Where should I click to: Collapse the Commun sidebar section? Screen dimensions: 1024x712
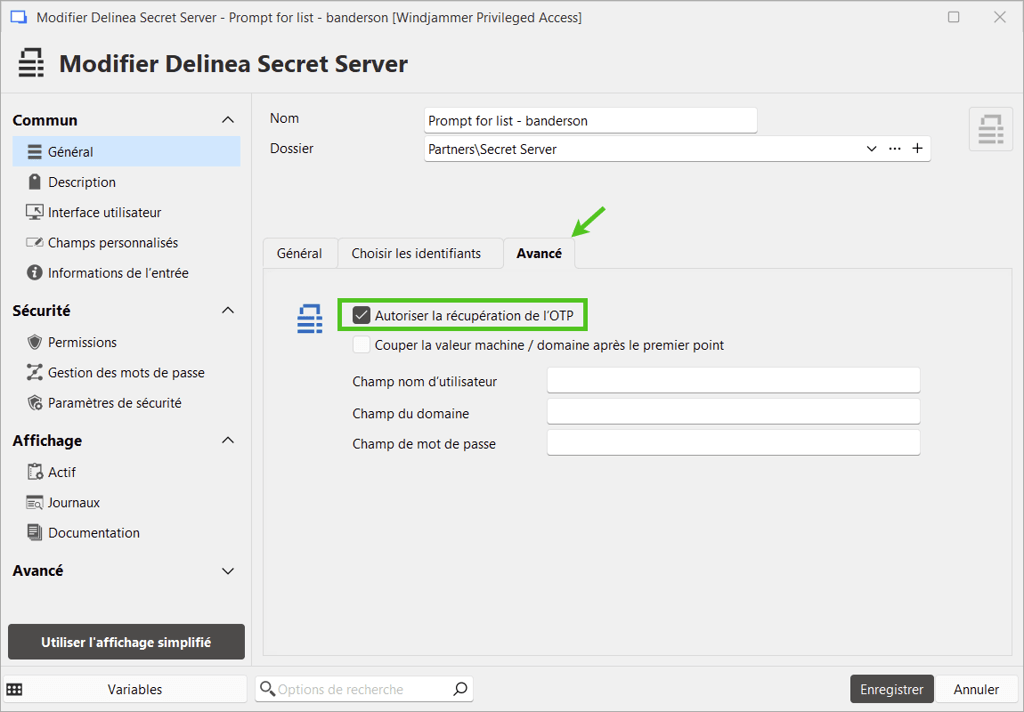pos(228,120)
